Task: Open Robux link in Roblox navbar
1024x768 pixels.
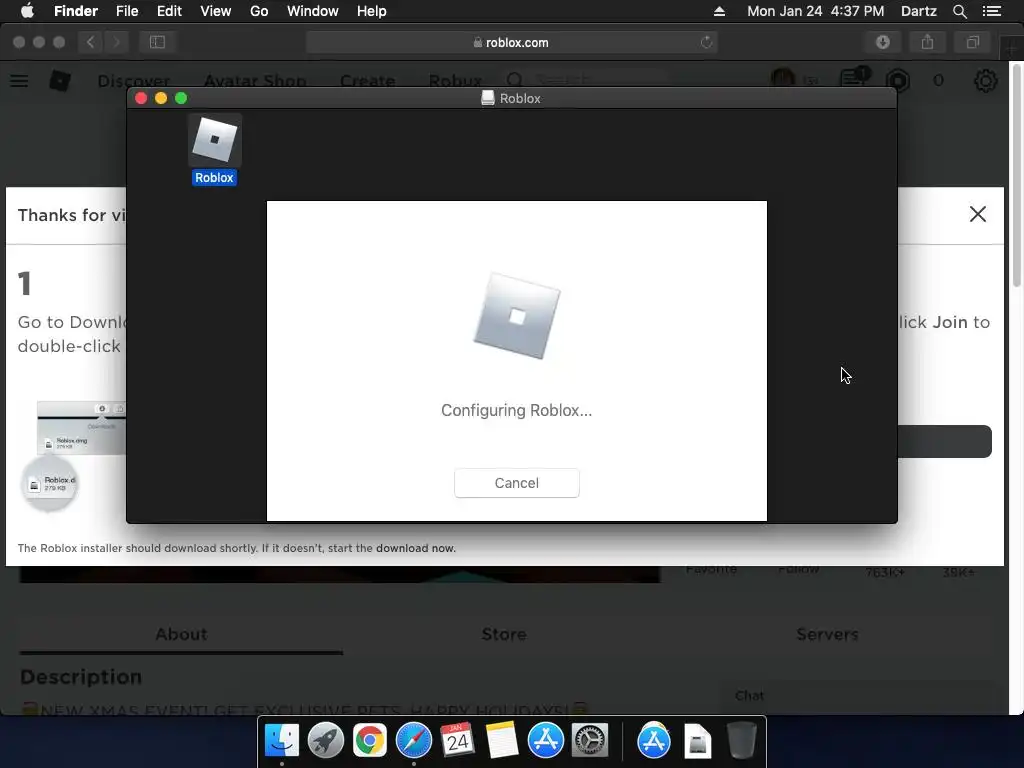Action: coord(455,81)
